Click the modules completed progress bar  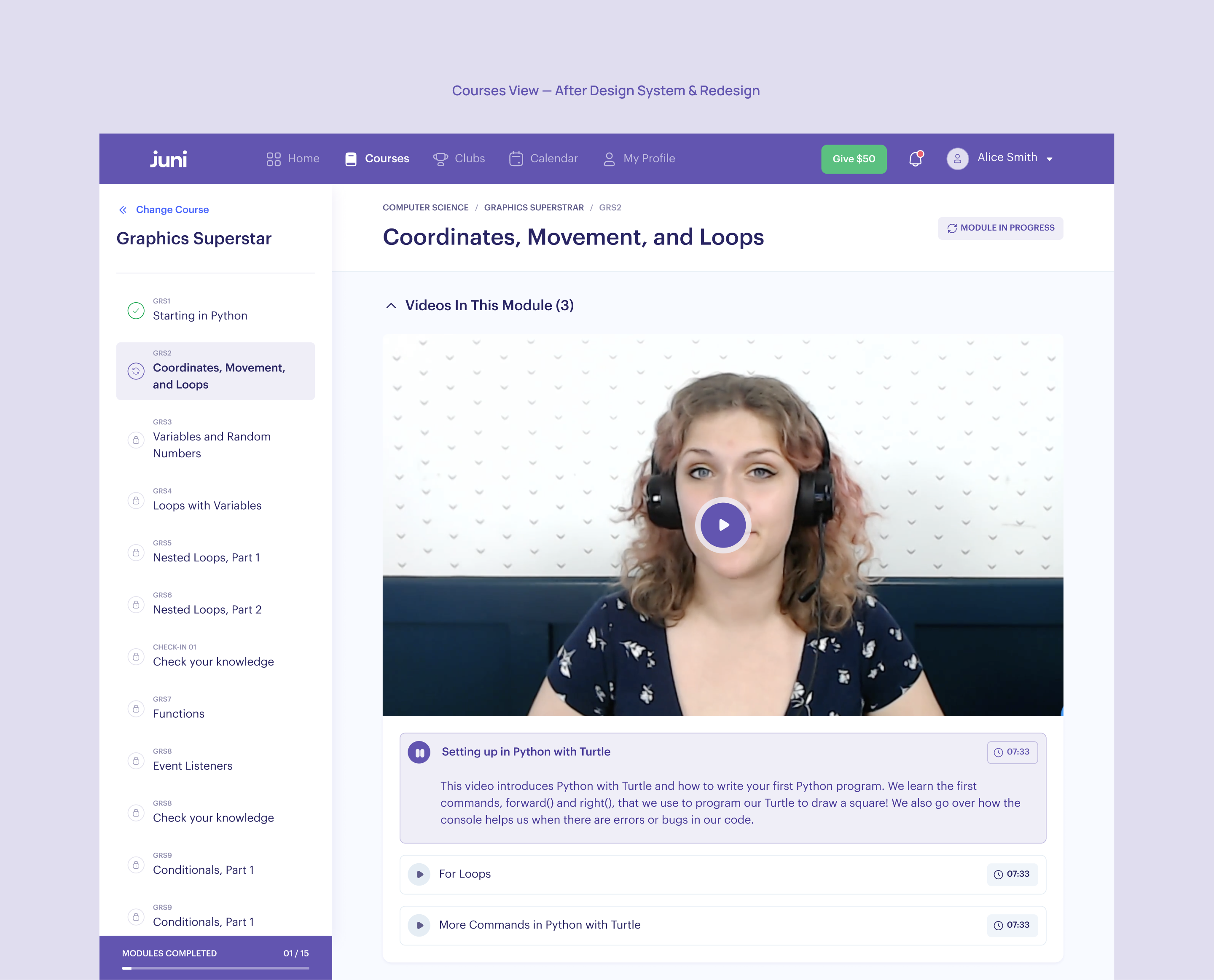coord(215,968)
